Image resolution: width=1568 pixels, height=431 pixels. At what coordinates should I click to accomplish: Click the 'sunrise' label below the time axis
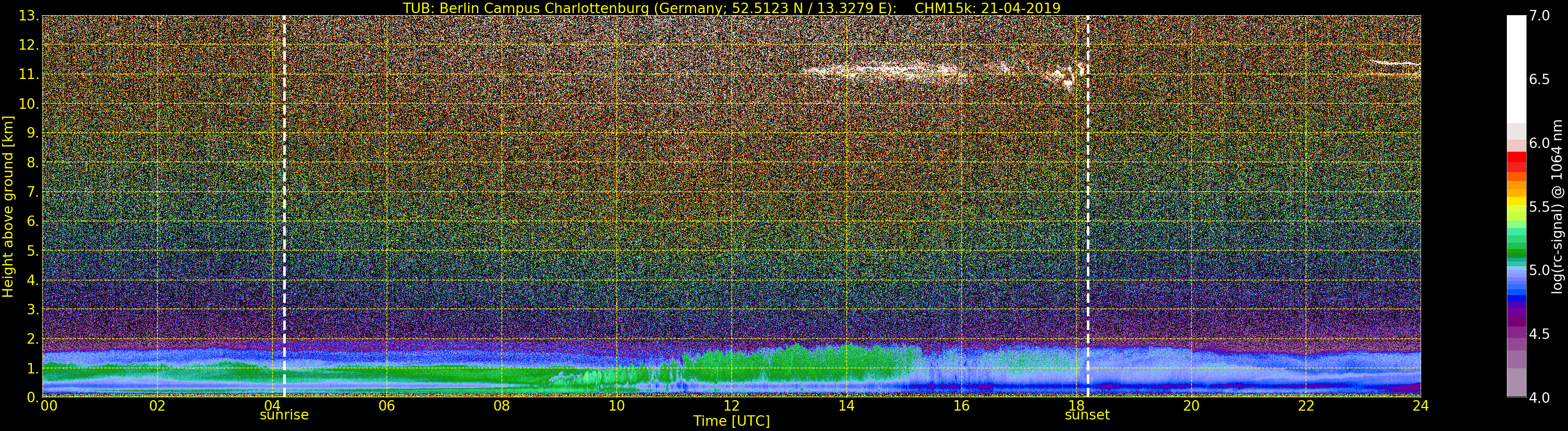284,415
